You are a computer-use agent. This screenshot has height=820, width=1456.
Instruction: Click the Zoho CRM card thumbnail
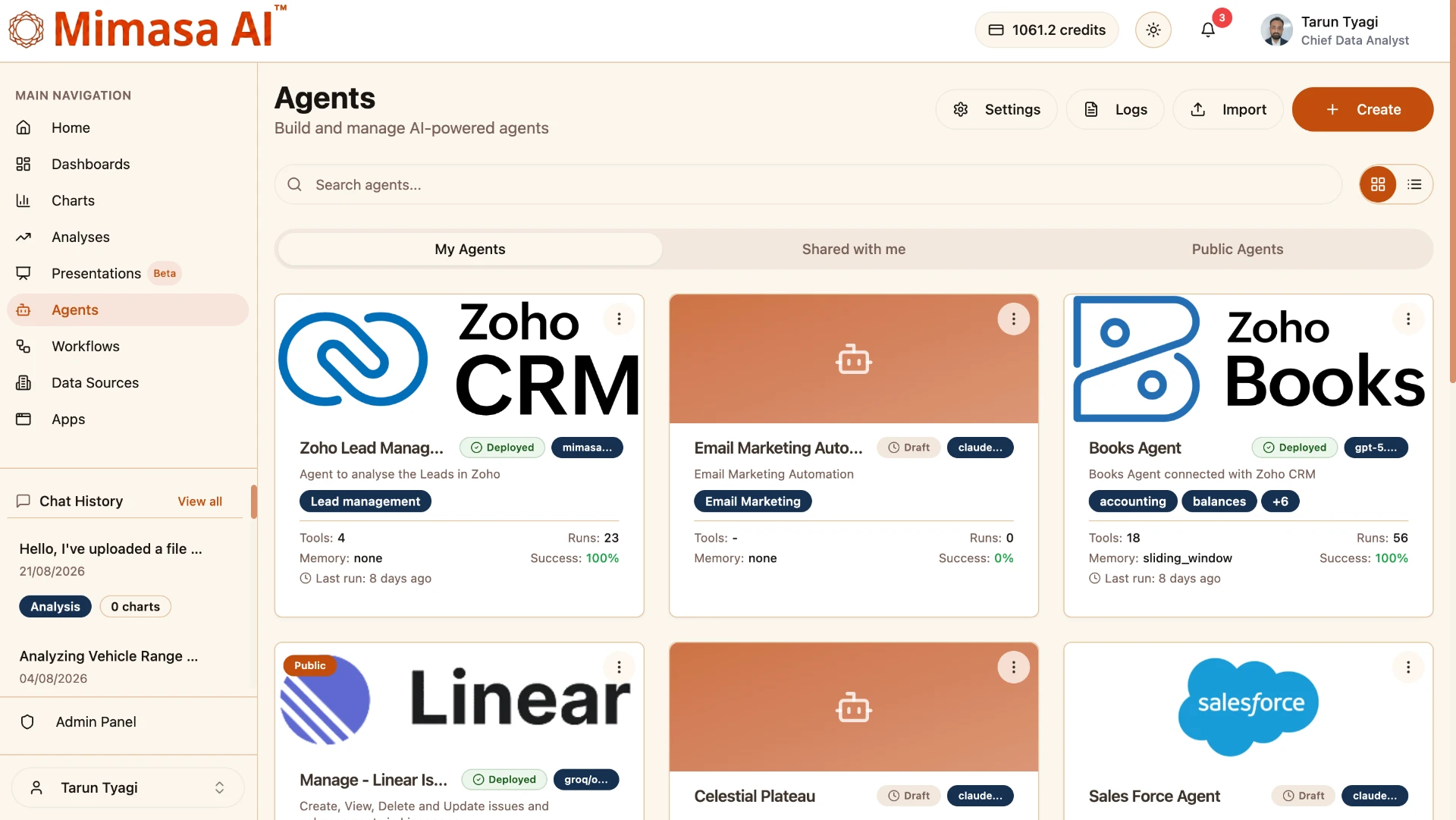click(x=460, y=359)
